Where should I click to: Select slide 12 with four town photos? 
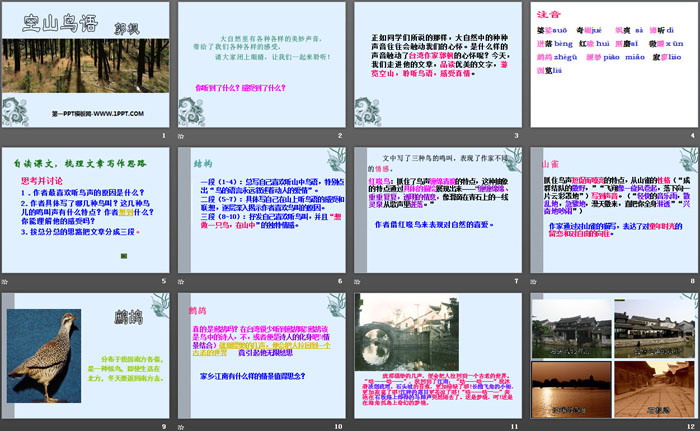click(x=614, y=356)
